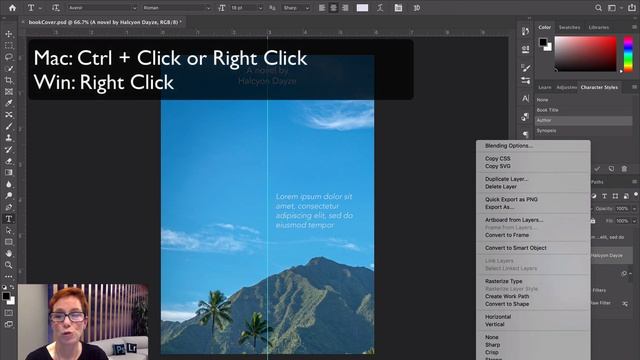Open the Character panel A icon
Viewport: 640px width, 360px height.
[525, 98]
